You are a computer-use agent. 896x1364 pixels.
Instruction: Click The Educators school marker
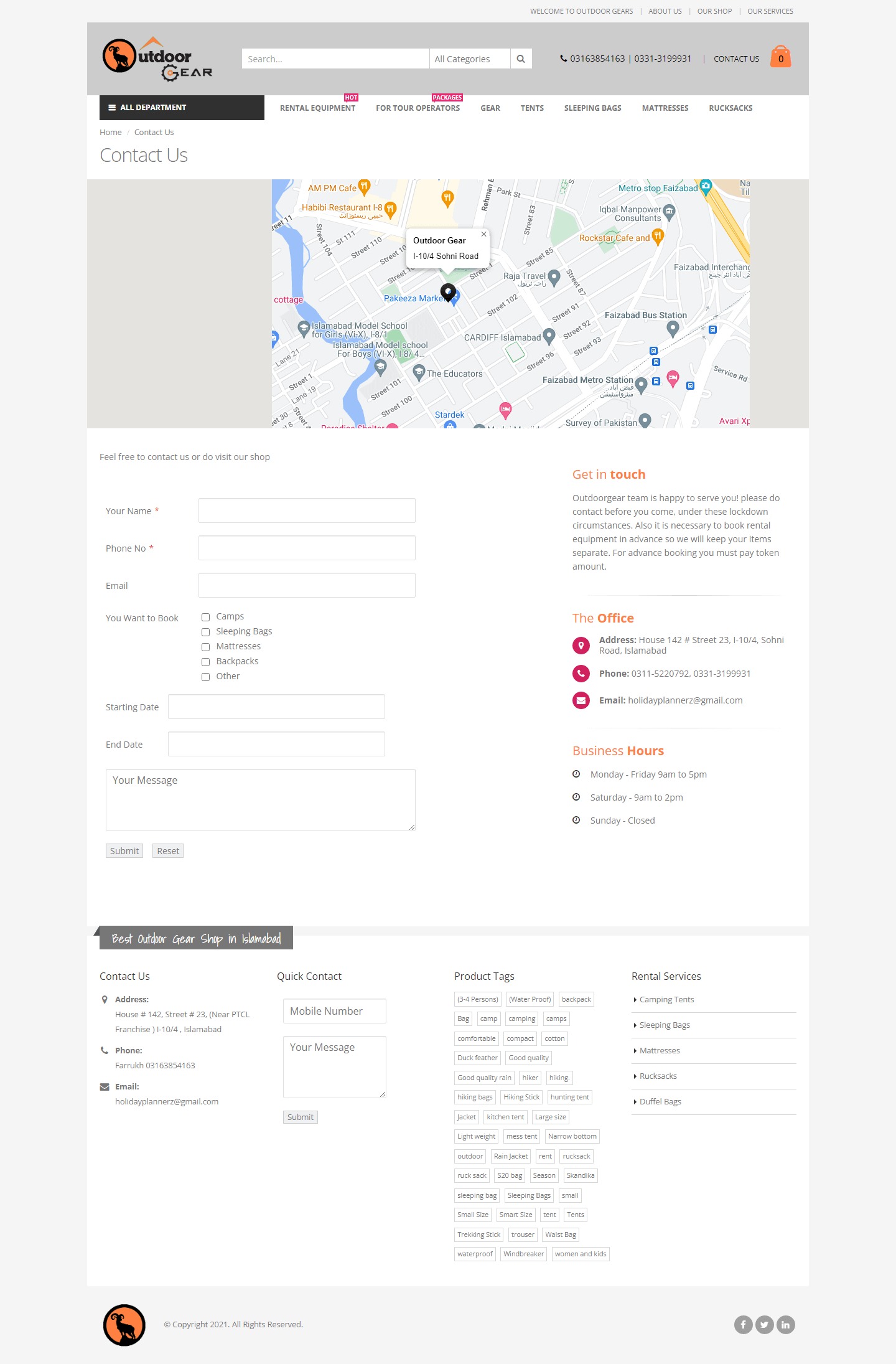coord(419,372)
